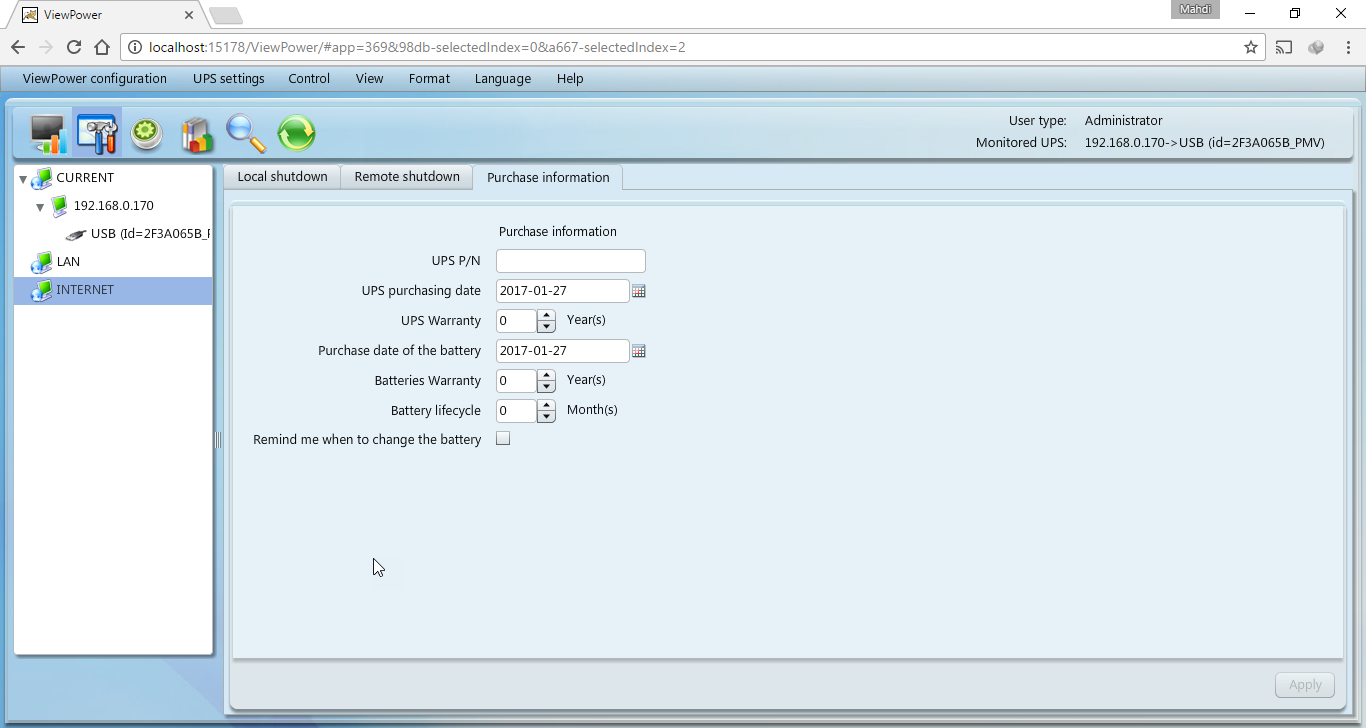Decrease the Battery lifecycle months value

546,416
